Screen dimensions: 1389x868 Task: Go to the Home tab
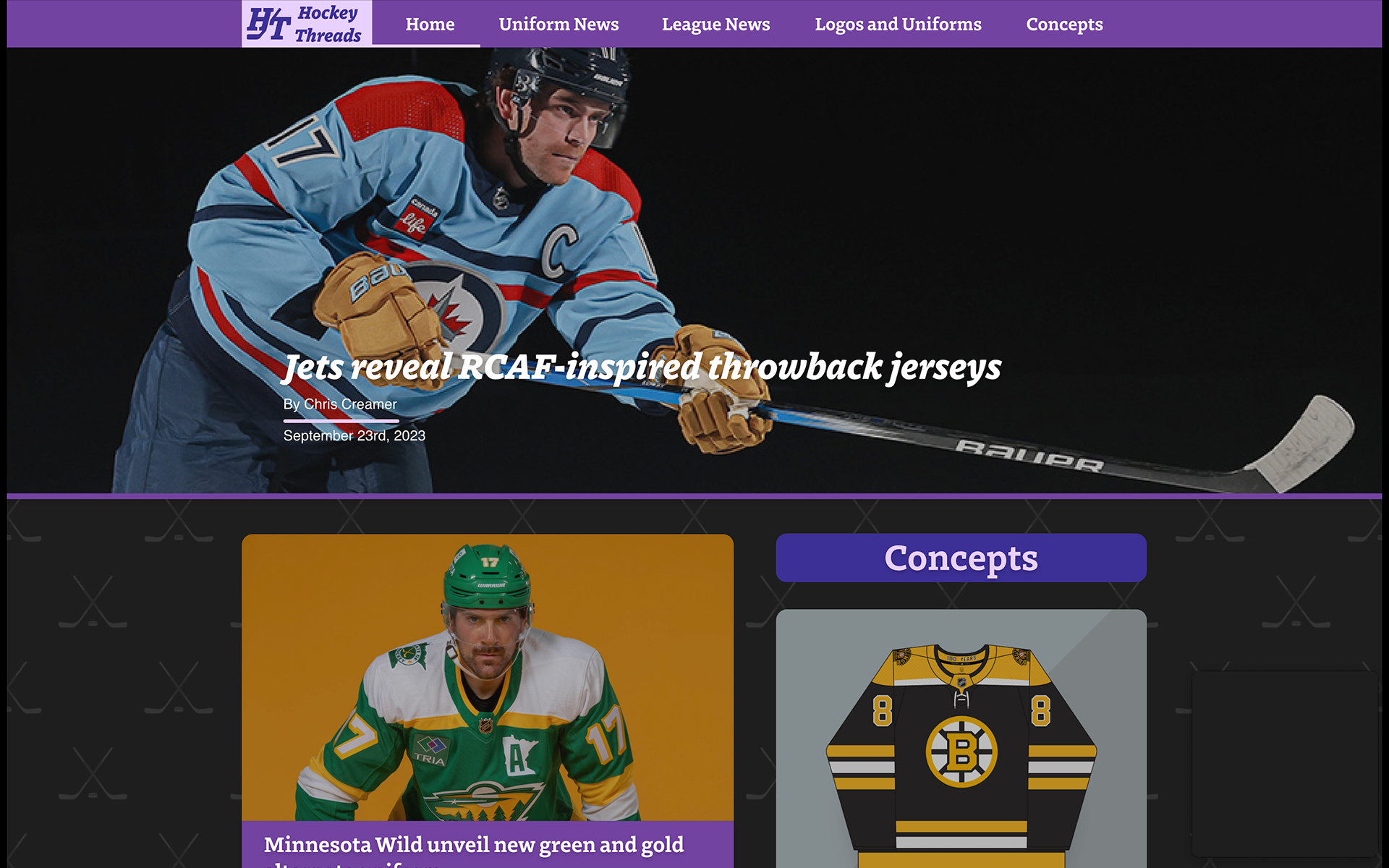pos(430,24)
